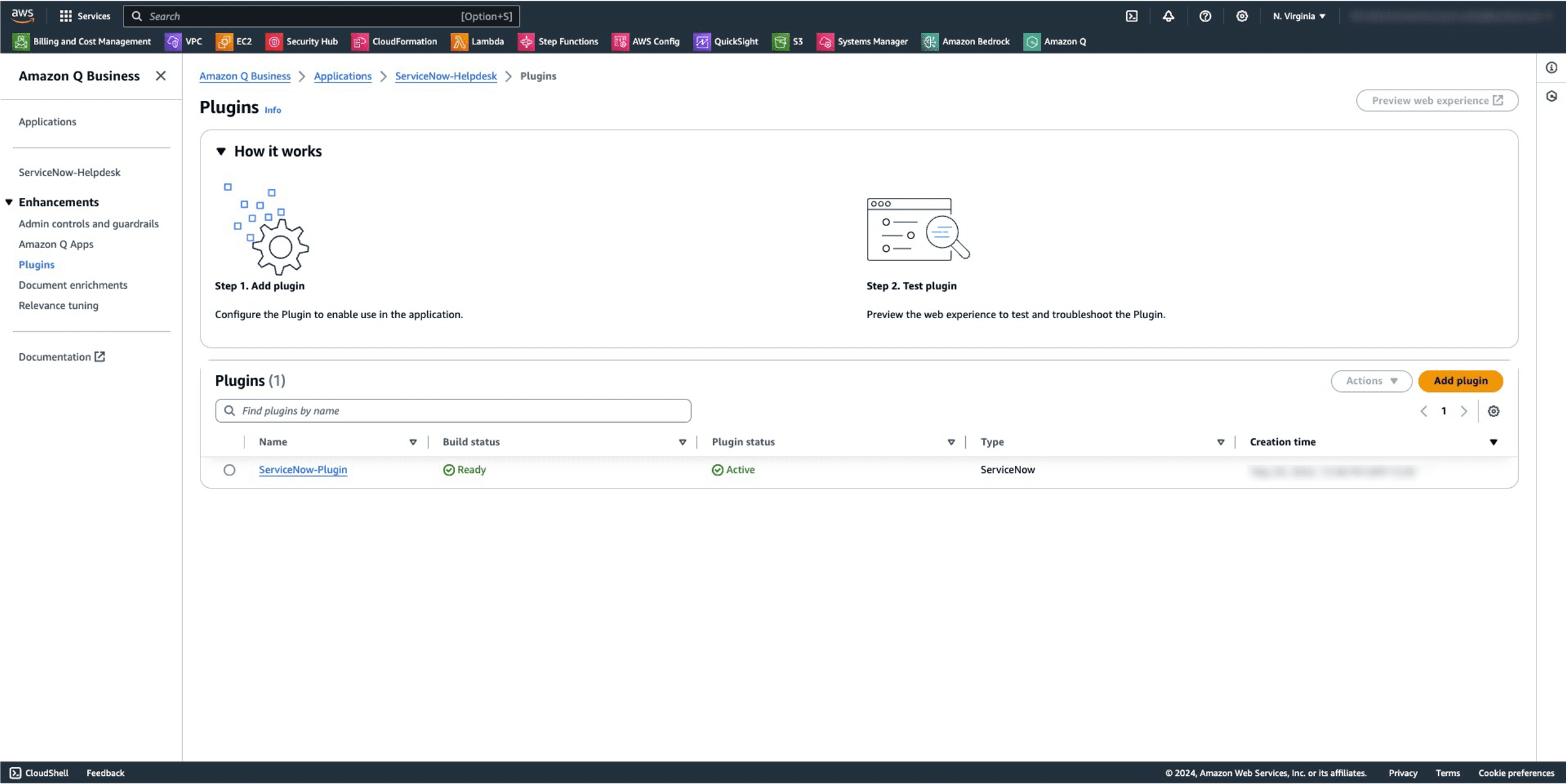This screenshot has width=1566, height=784.
Task: Open Step Functions service shortcut
Action: [558, 41]
